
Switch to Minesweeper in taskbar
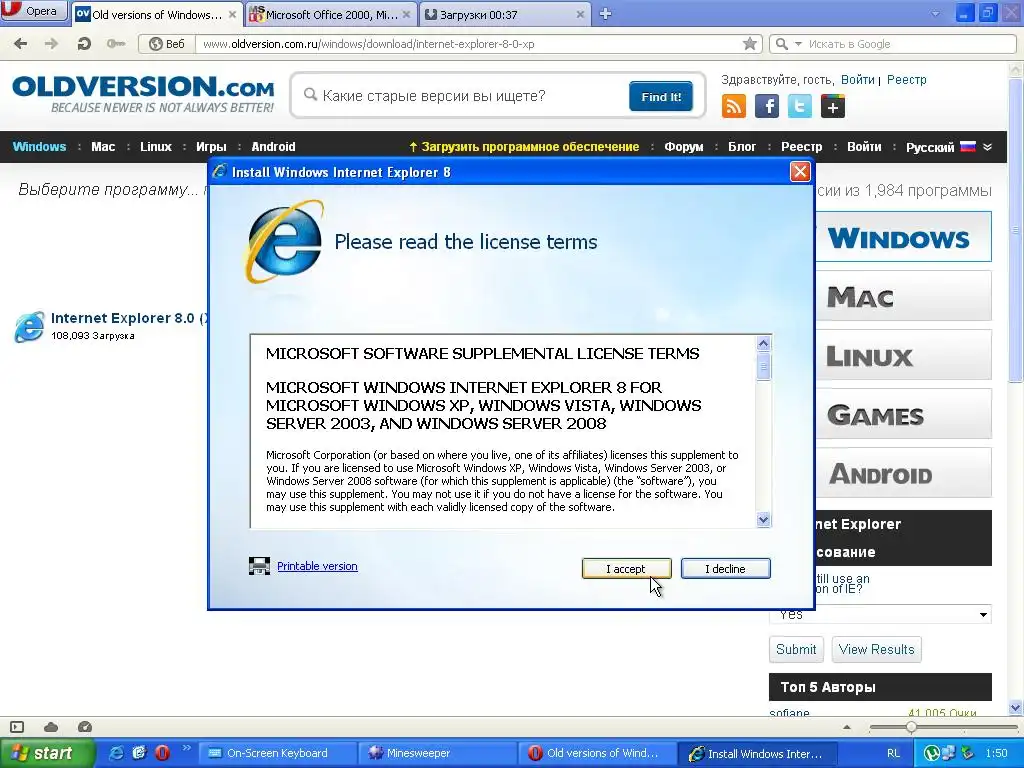point(436,753)
